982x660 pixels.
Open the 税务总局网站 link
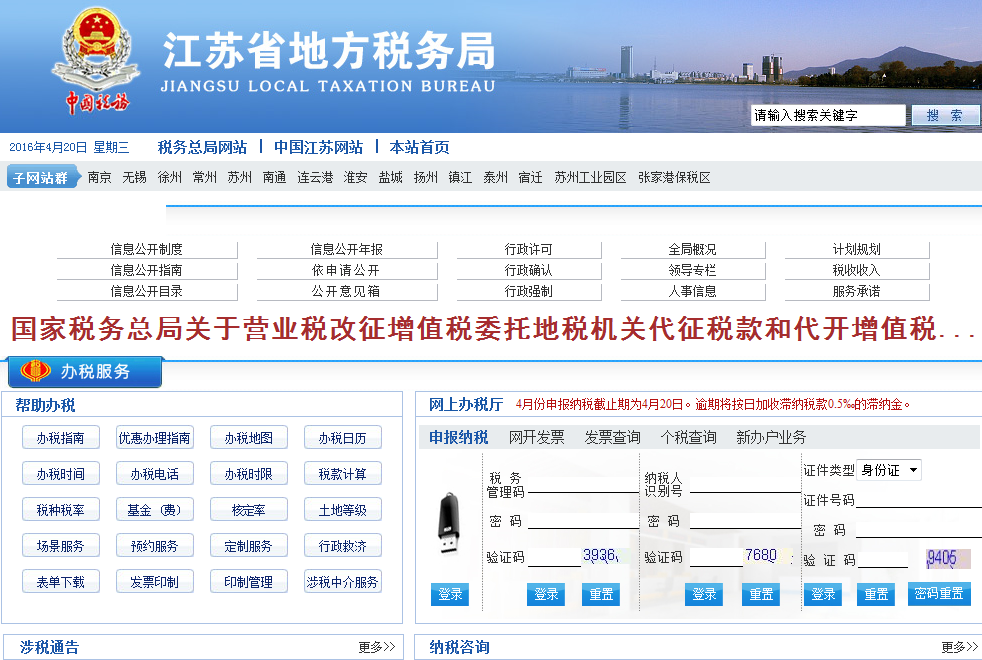click(x=202, y=147)
